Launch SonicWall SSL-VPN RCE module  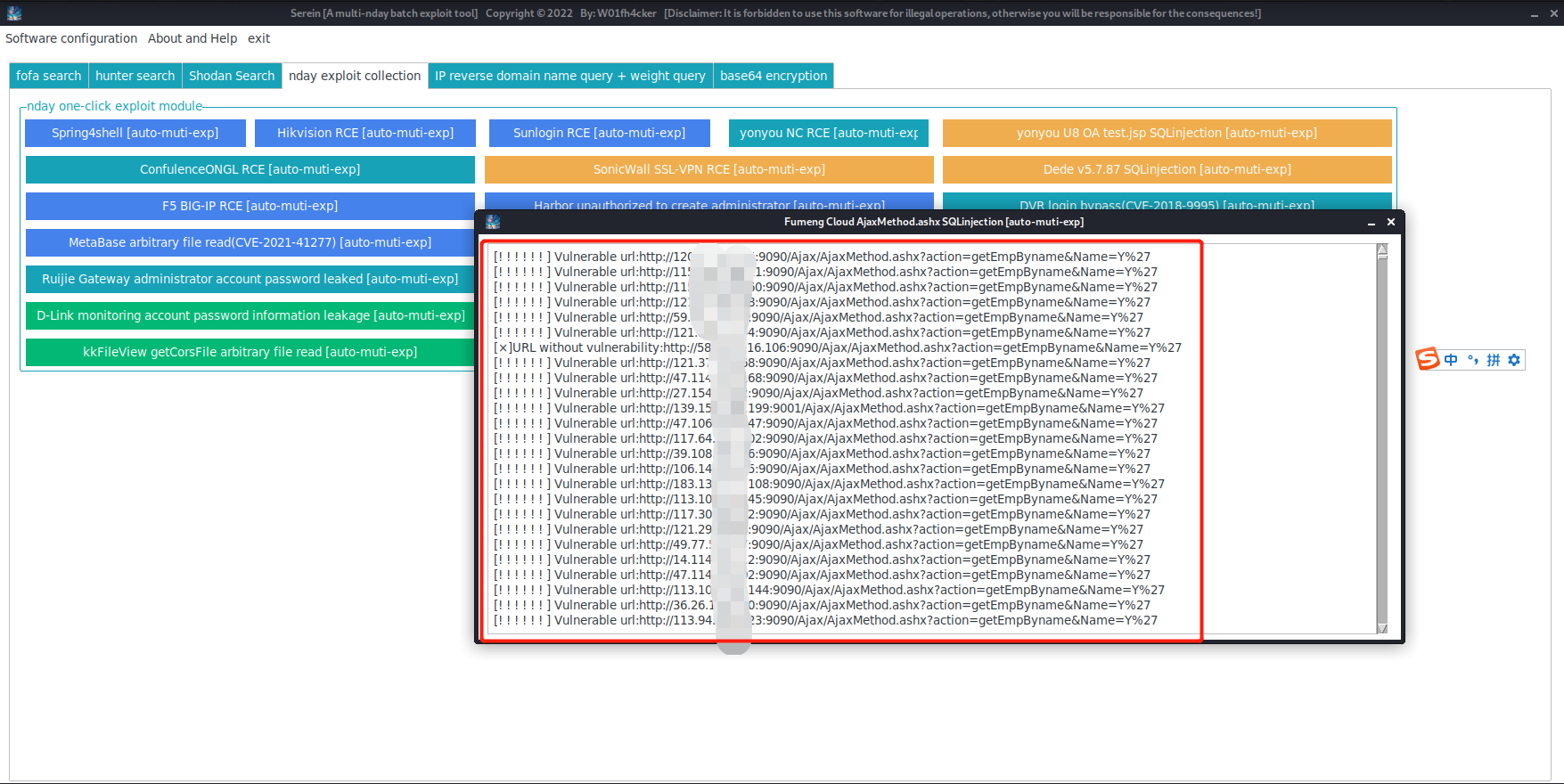coord(709,169)
